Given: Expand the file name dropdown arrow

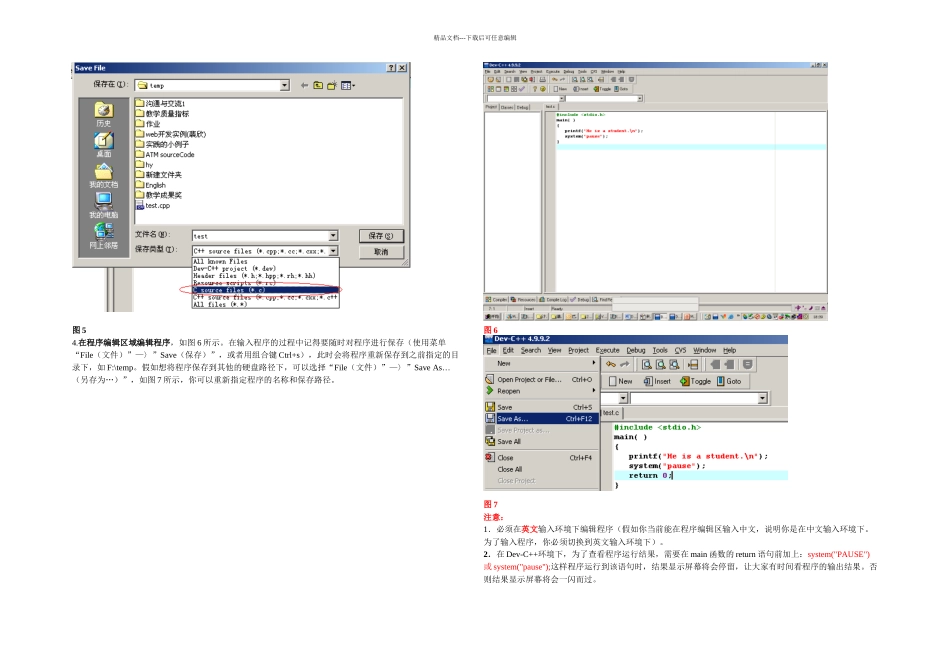Looking at the screenshot, I should [x=333, y=236].
